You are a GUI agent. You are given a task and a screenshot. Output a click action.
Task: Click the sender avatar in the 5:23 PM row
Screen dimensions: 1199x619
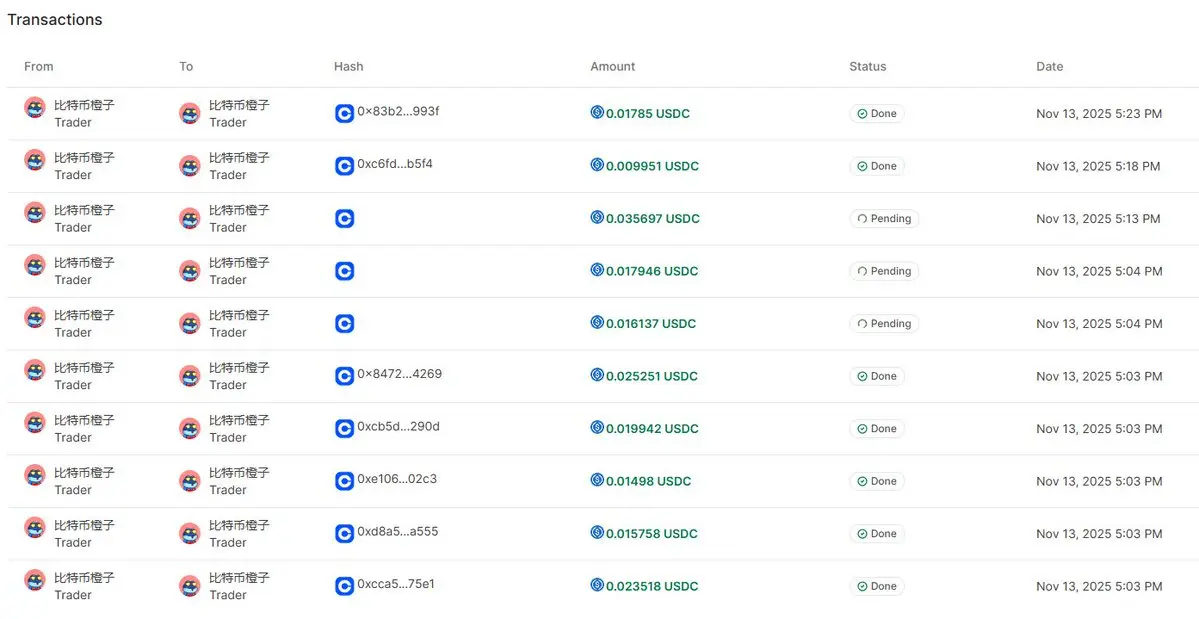pos(35,109)
